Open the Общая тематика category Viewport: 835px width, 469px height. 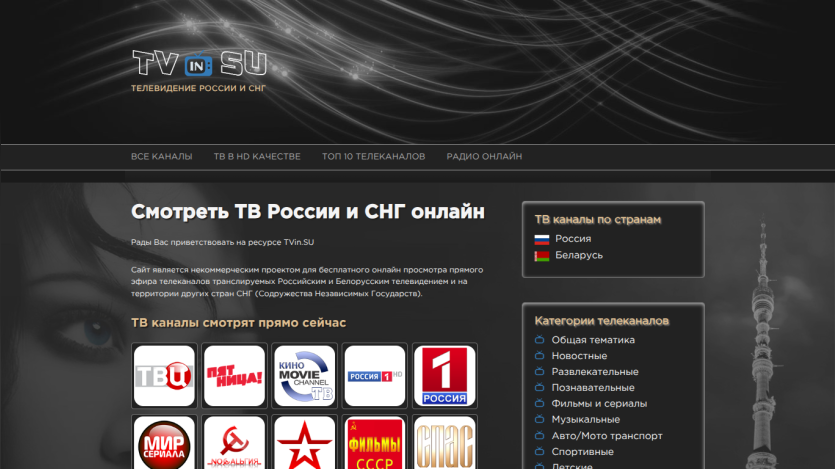tap(593, 340)
